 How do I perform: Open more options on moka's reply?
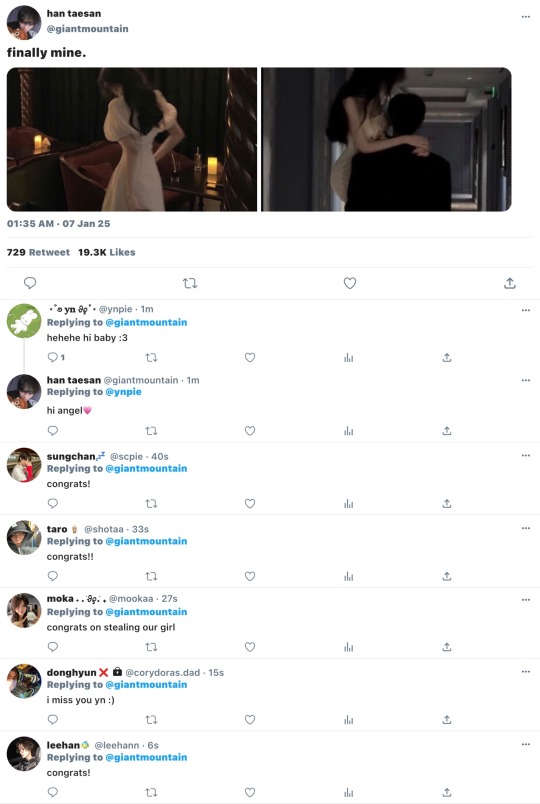coord(526,599)
